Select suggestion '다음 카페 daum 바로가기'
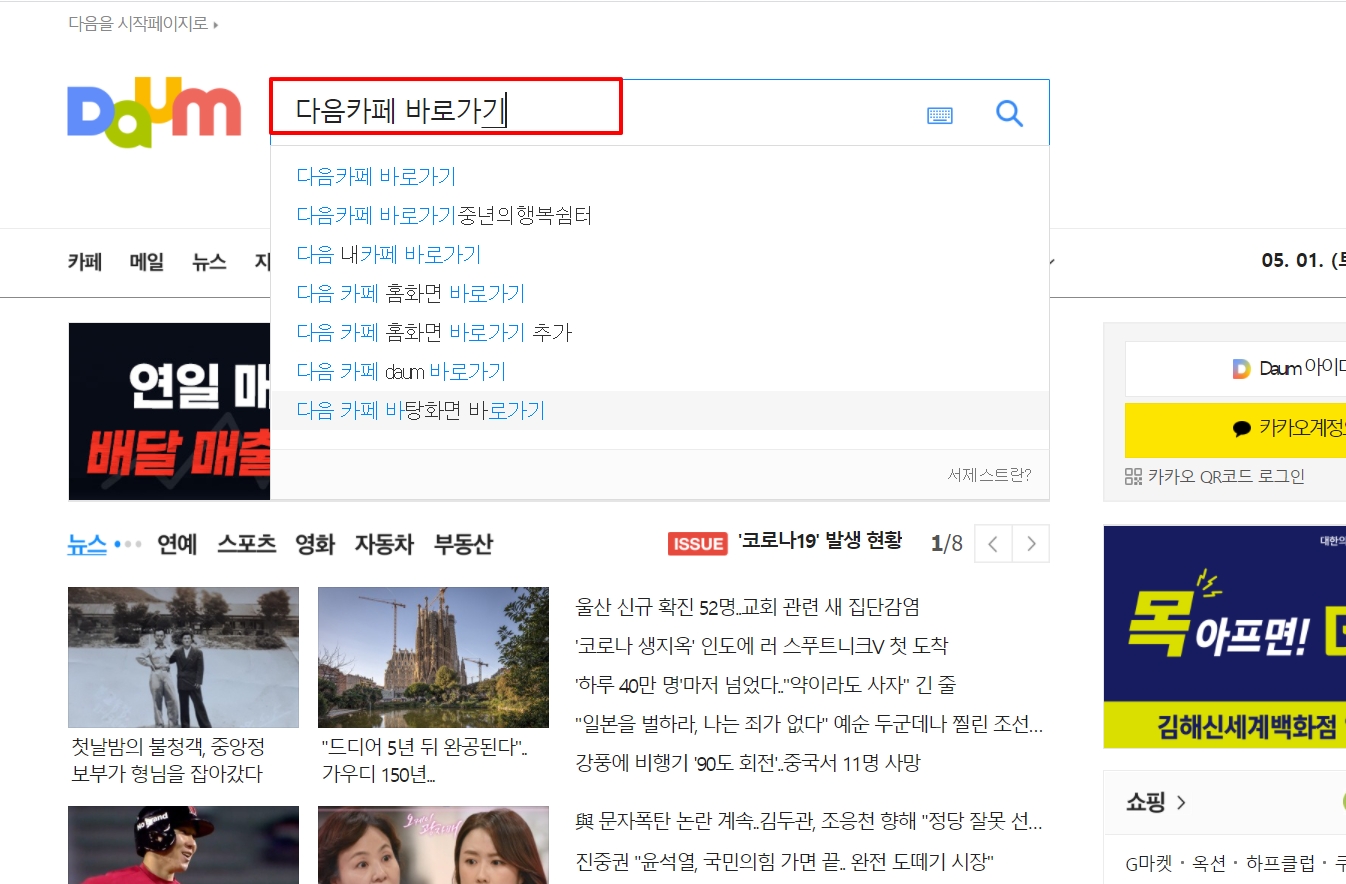The image size is (1346, 884). pyautogui.click(x=401, y=371)
